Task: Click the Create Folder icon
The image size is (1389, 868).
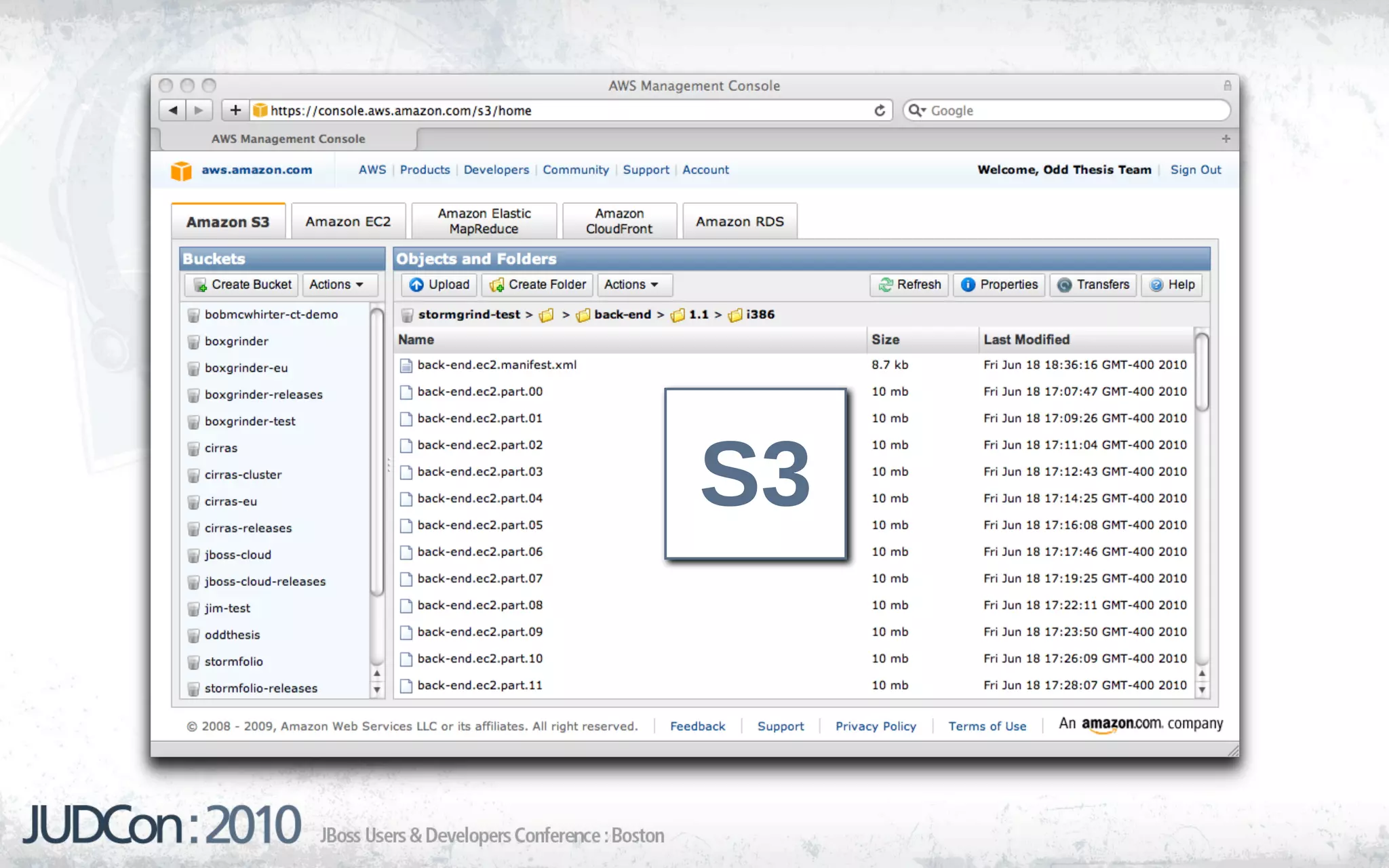Action: click(x=497, y=285)
